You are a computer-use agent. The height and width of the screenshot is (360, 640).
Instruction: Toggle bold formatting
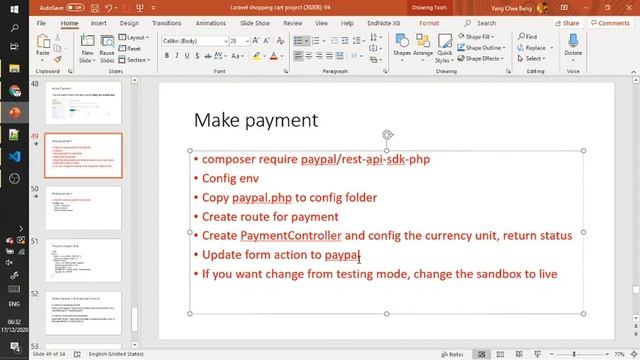[167, 56]
